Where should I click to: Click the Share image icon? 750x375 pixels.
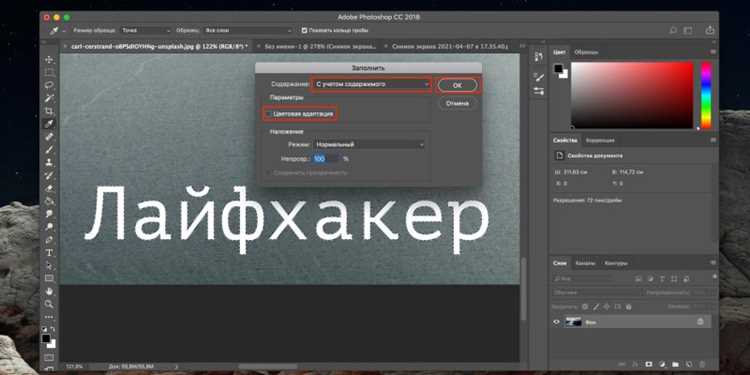pos(710,30)
